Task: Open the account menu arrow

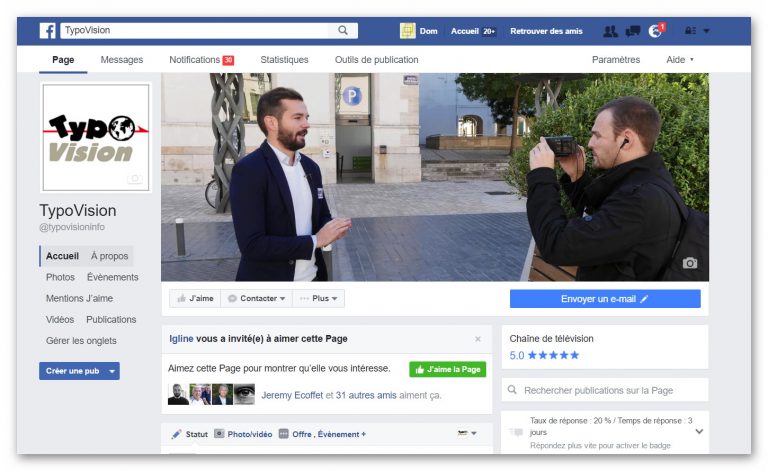Action: point(706,31)
